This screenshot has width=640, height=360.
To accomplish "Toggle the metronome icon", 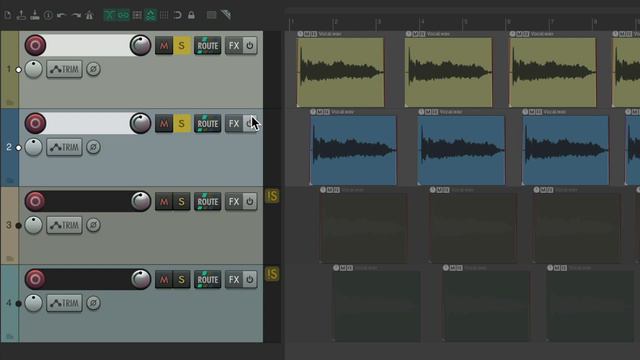I will tap(89, 16).
